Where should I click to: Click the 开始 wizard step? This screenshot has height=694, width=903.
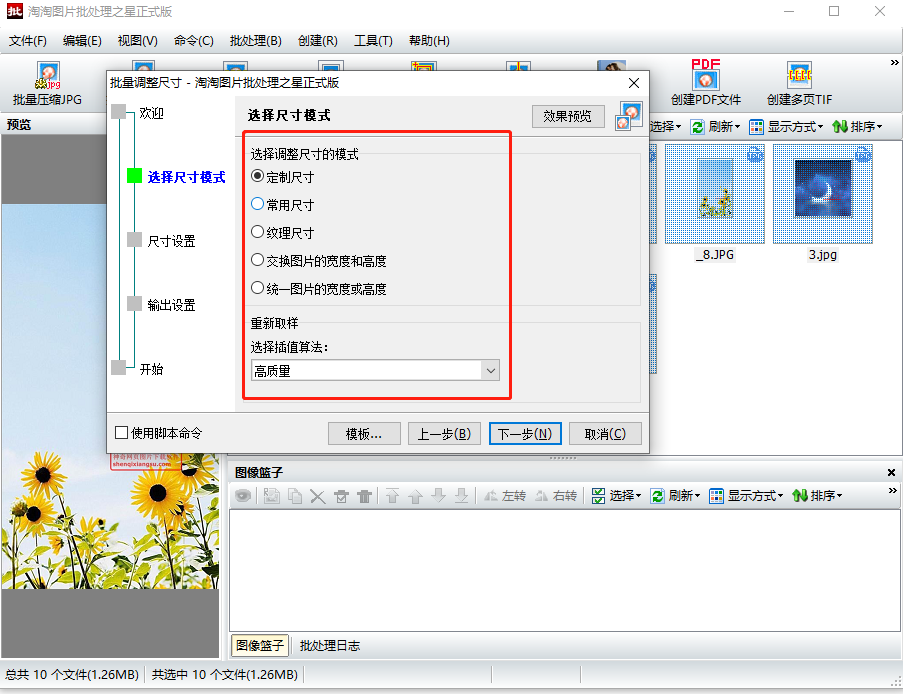tap(151, 369)
